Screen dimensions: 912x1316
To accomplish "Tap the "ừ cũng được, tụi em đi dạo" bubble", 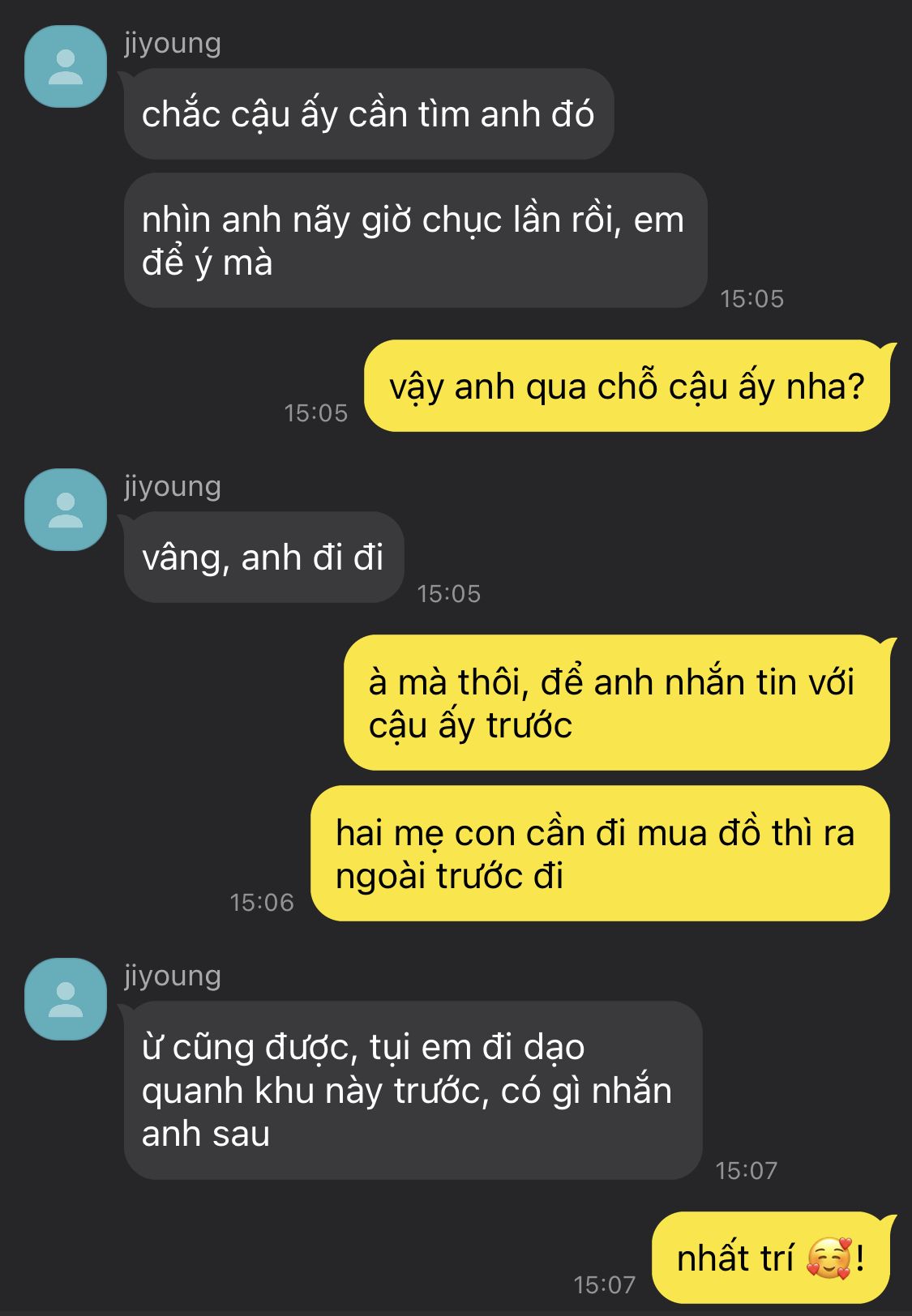I will [413, 1091].
